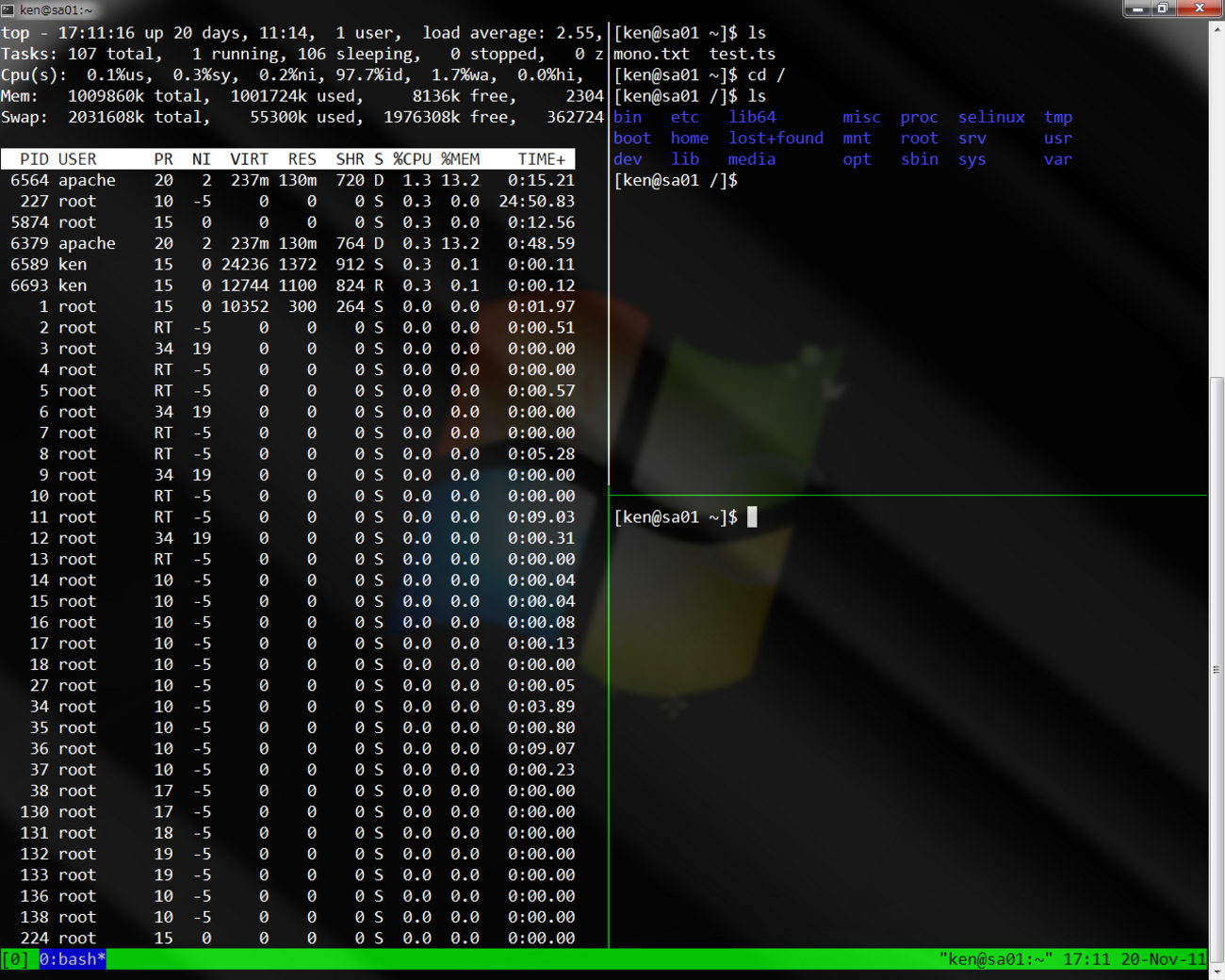Viewport: 1225px width, 980px height.
Task: Click the tmp directory name
Action: (x=1058, y=117)
